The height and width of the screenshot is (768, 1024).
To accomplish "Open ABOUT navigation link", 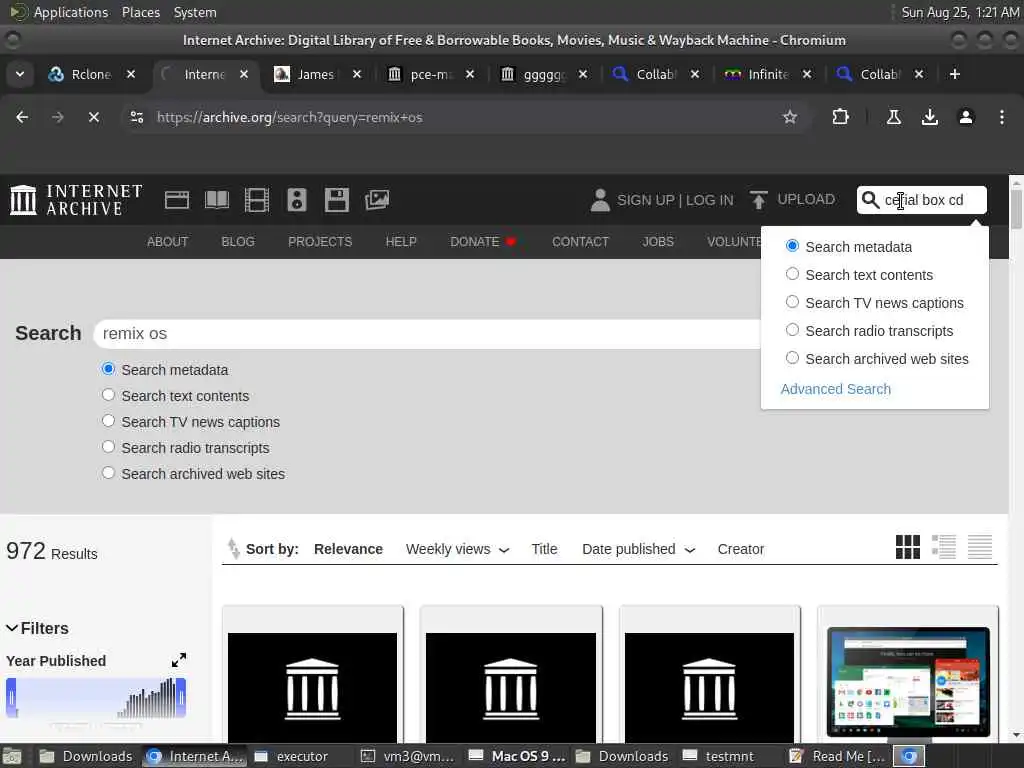I will click(167, 242).
